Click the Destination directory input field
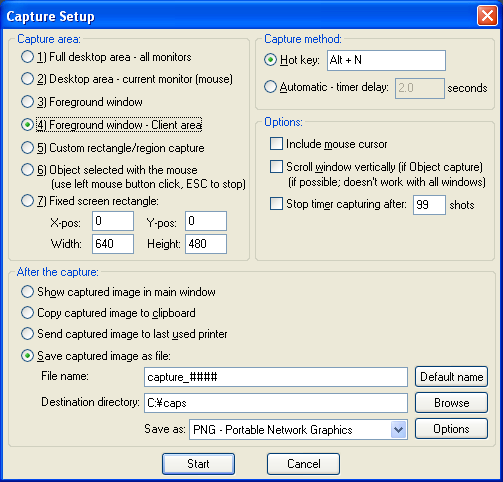Screen dimensions: 503x482 276,403
